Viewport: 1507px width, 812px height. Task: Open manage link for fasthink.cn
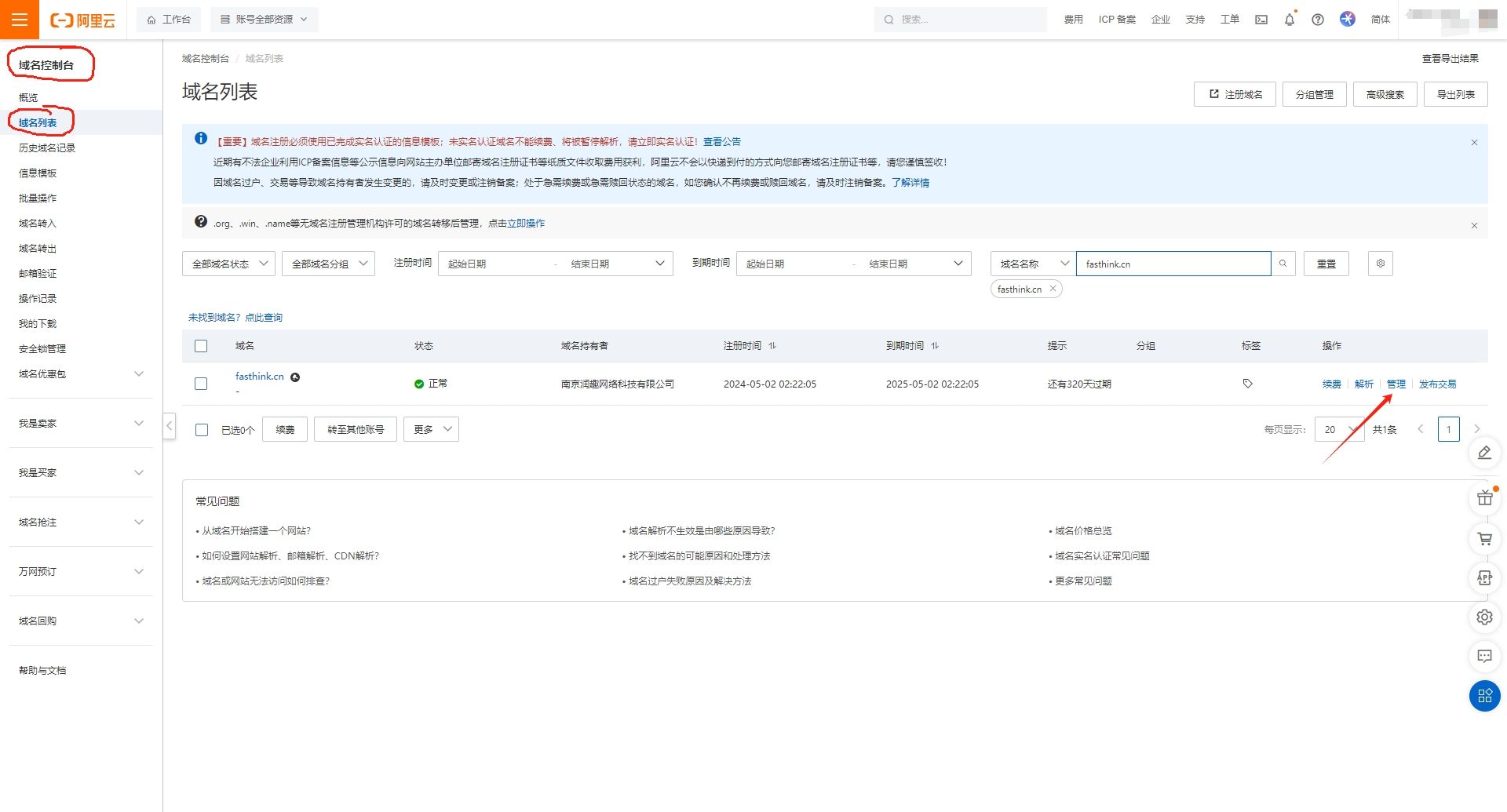1396,384
